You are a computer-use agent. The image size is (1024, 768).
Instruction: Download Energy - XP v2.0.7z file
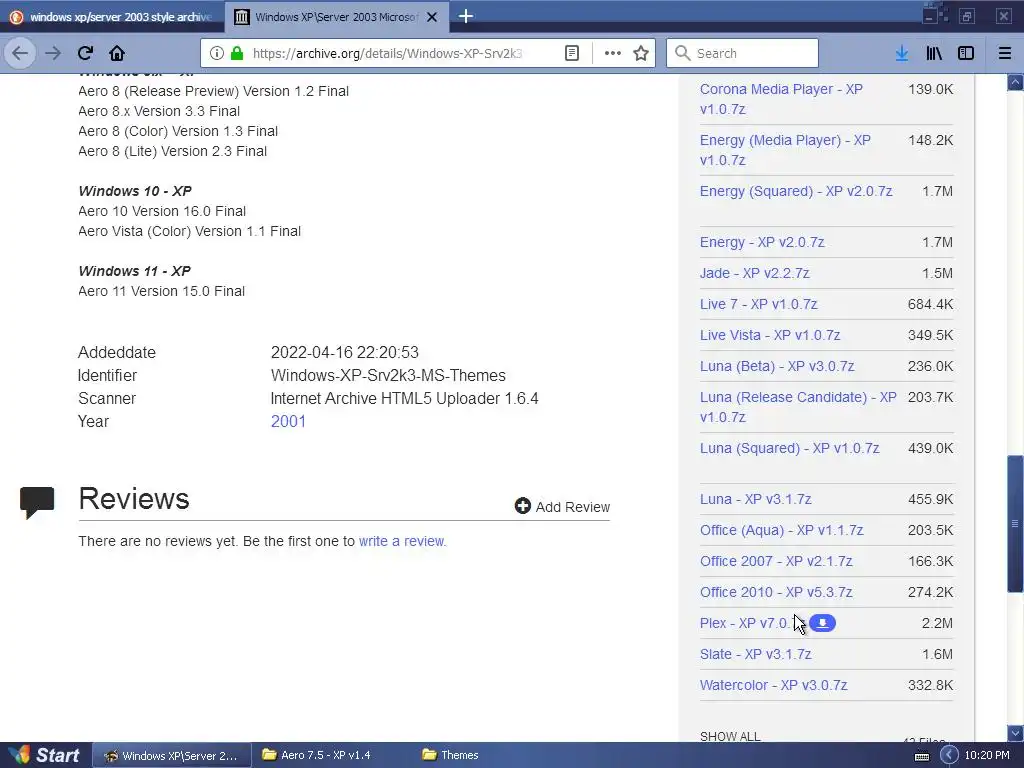762,242
